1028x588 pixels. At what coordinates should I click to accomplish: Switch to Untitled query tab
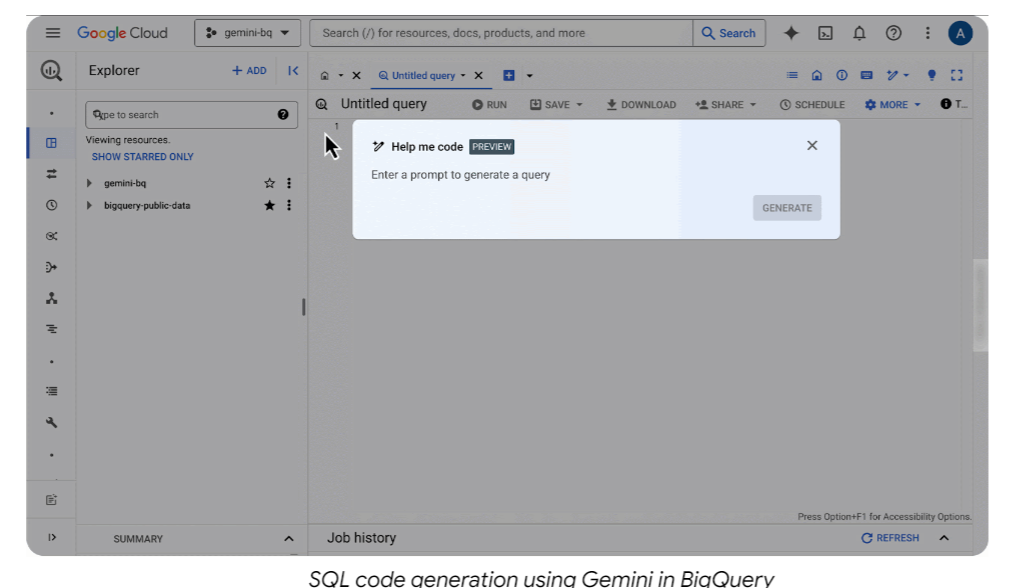417,75
